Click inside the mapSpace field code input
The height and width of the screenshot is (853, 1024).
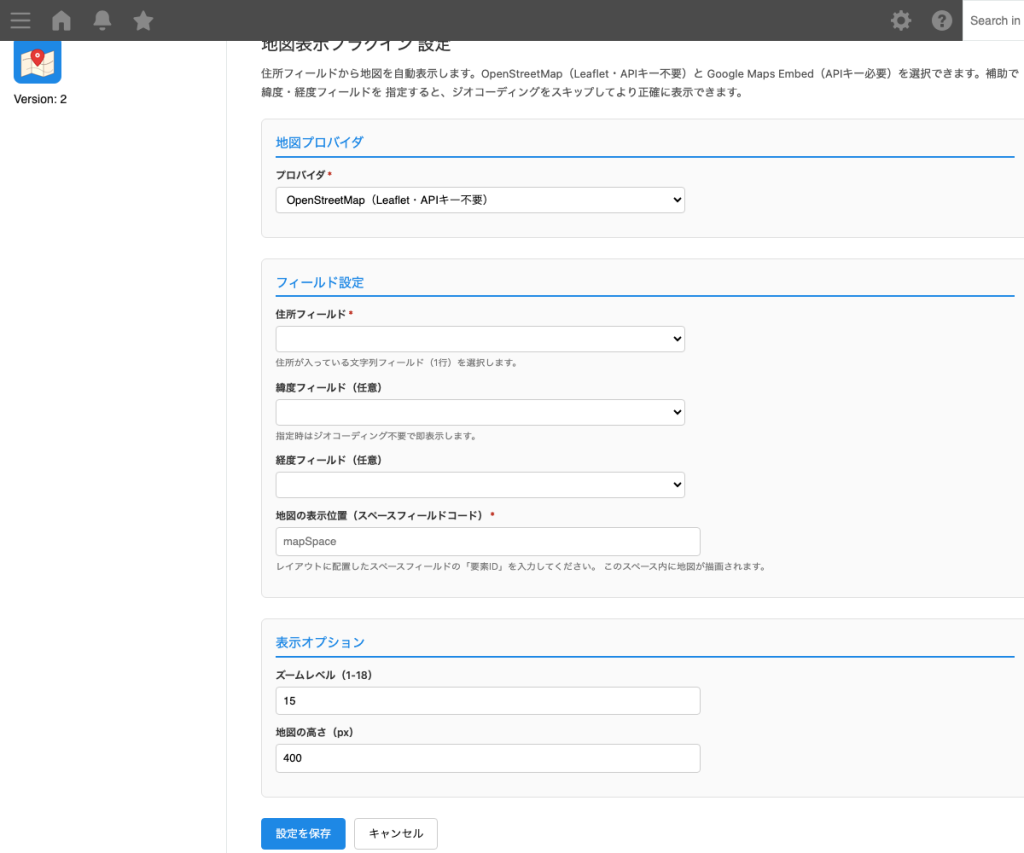487,541
